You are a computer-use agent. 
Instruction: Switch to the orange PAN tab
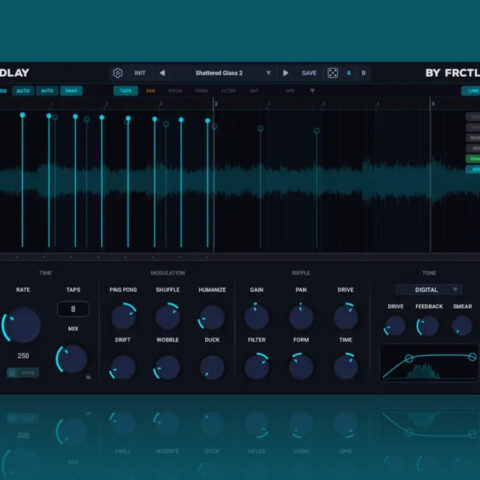coord(150,91)
